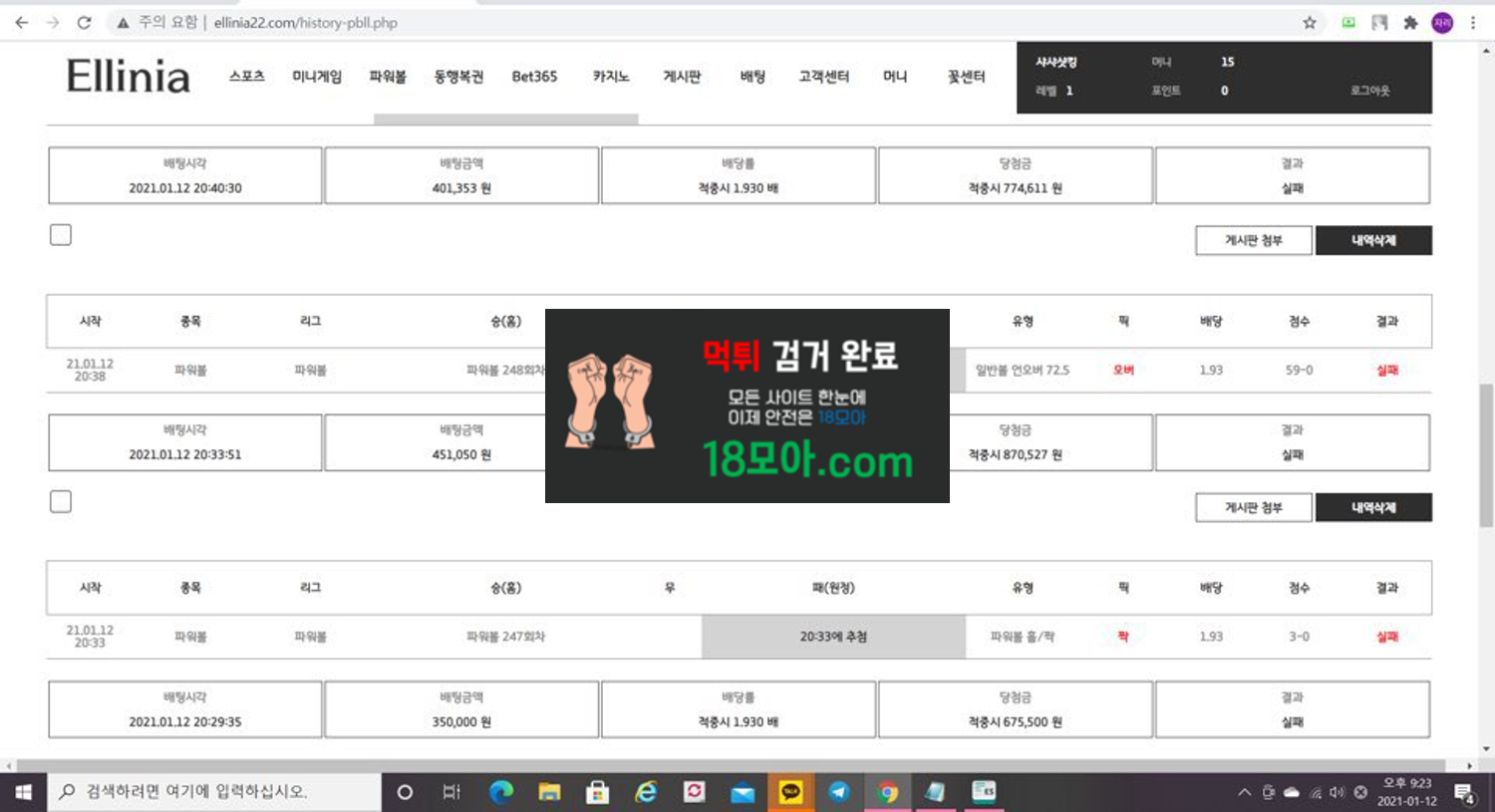Open Microsoft Store from the taskbar
The height and width of the screenshot is (812, 1495).
(597, 792)
